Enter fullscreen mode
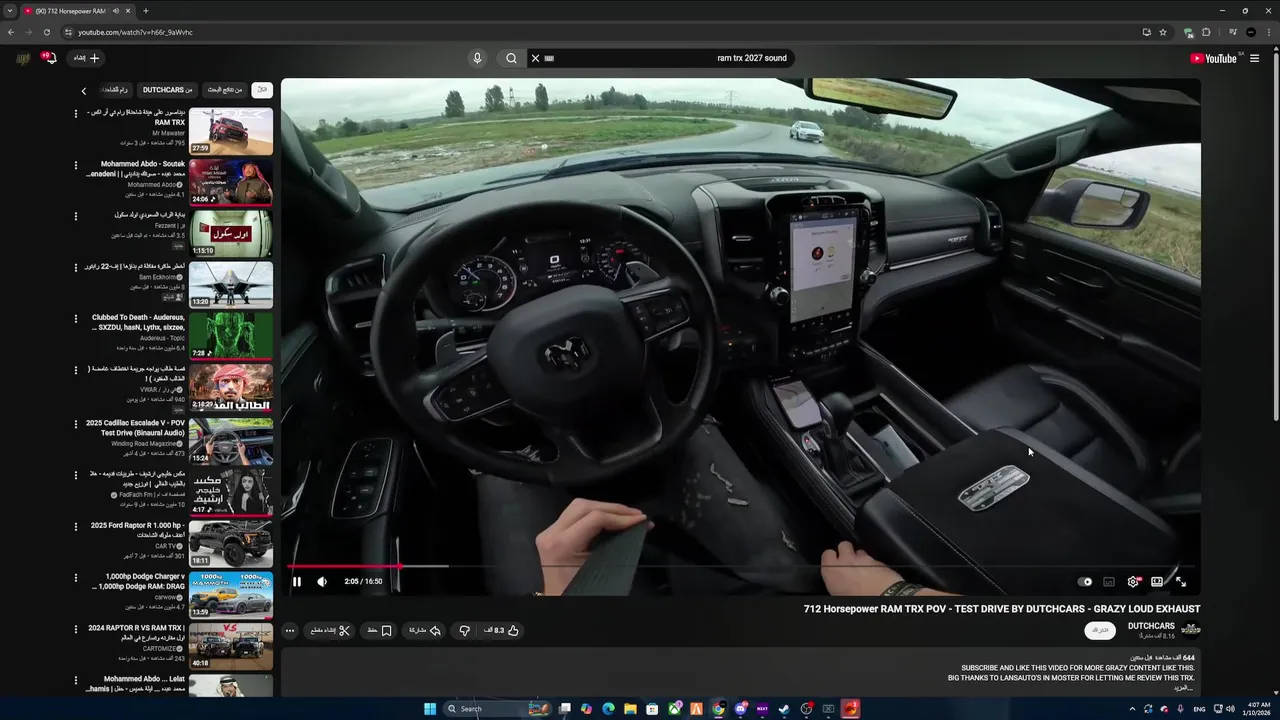Viewport: 1280px width, 720px height. pos(1181,581)
